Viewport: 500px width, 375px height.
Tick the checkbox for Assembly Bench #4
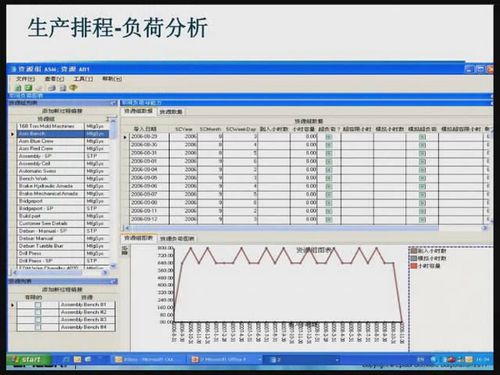coord(38,327)
